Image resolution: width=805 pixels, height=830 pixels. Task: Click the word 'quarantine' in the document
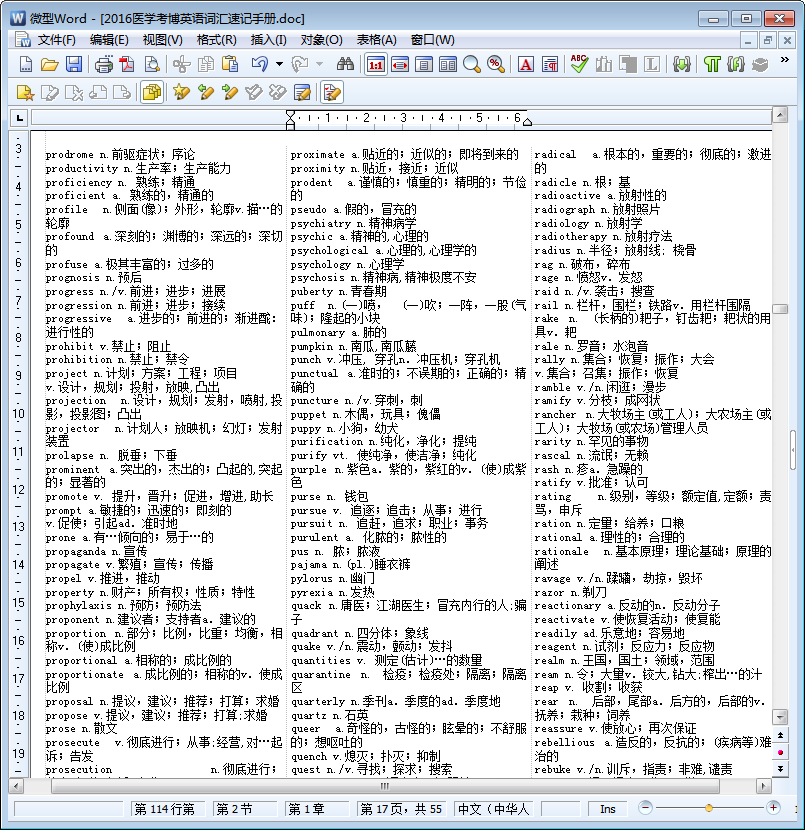pyautogui.click(x=320, y=674)
